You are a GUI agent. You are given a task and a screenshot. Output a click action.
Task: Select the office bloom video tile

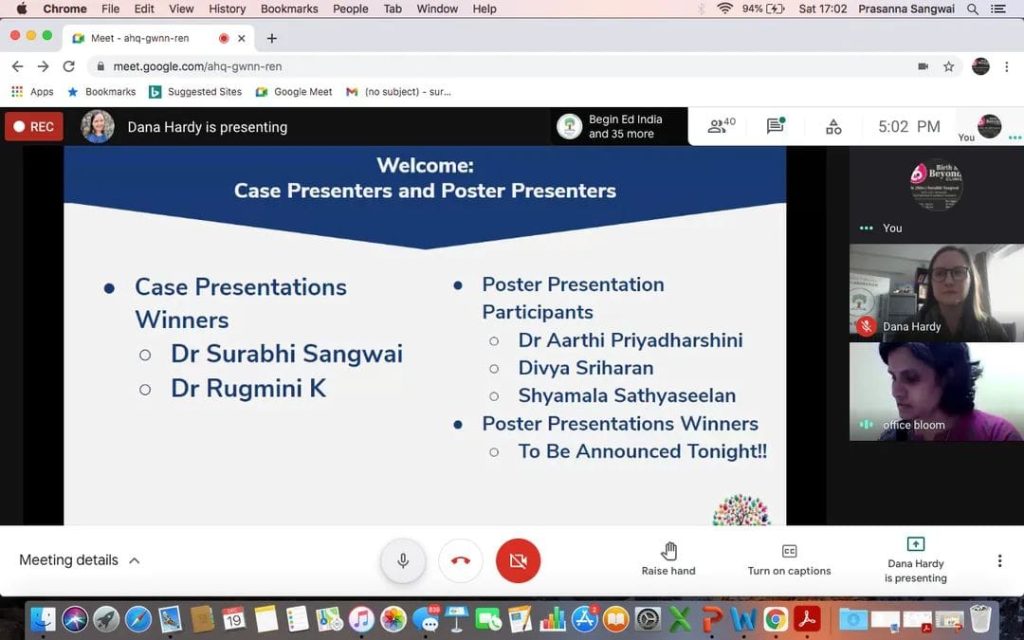pos(936,391)
